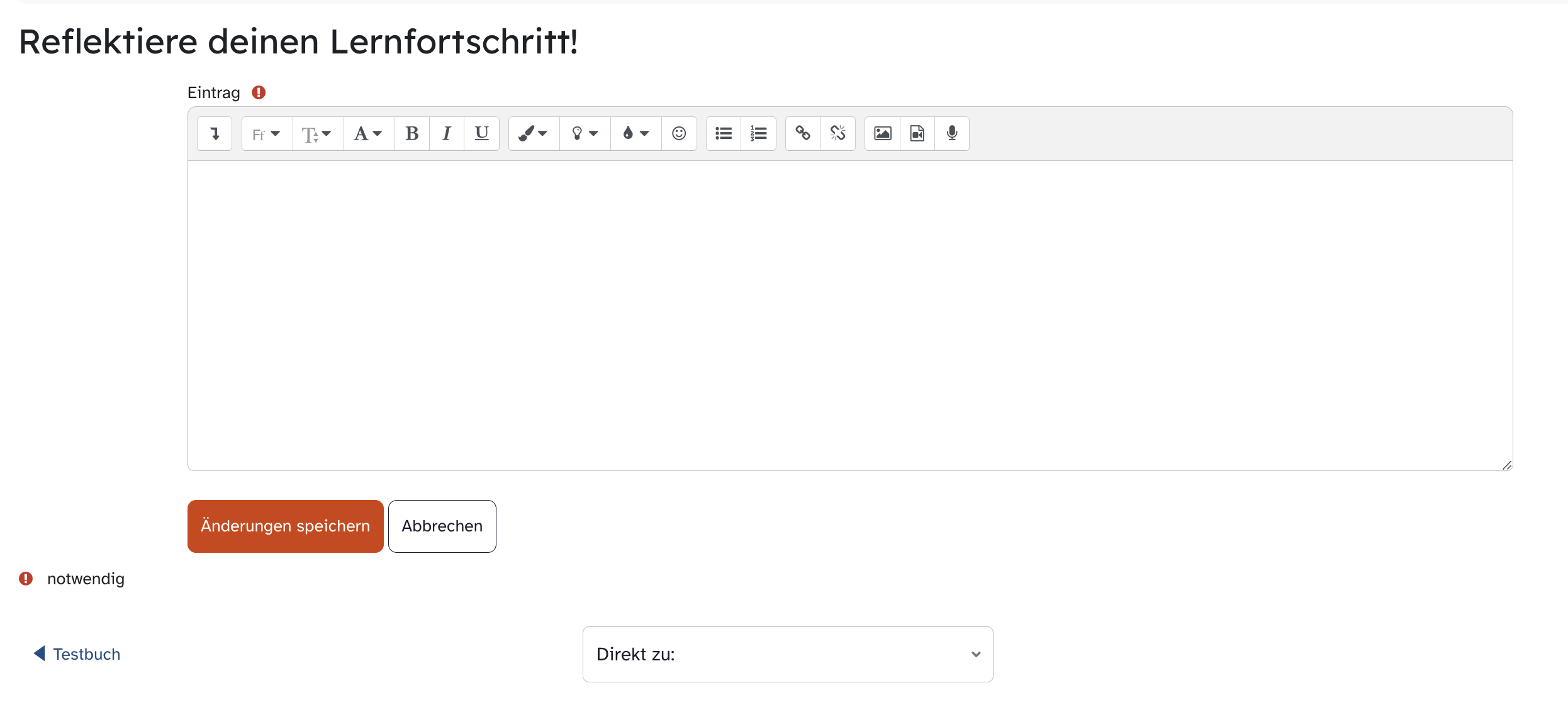Click the unlink icon
This screenshot has width=1568, height=722.
coord(837,133)
